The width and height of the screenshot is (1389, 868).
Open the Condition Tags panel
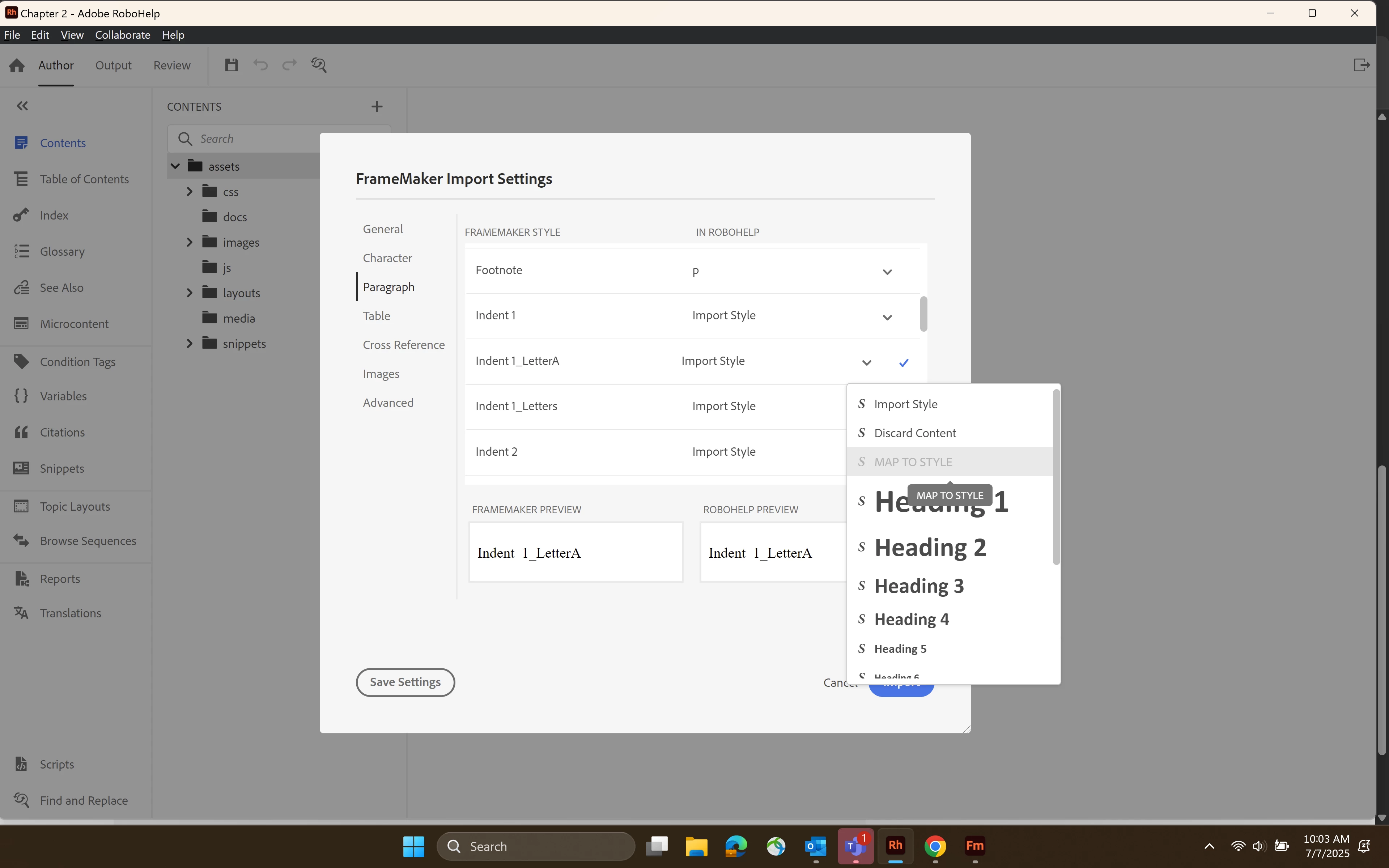tap(77, 362)
